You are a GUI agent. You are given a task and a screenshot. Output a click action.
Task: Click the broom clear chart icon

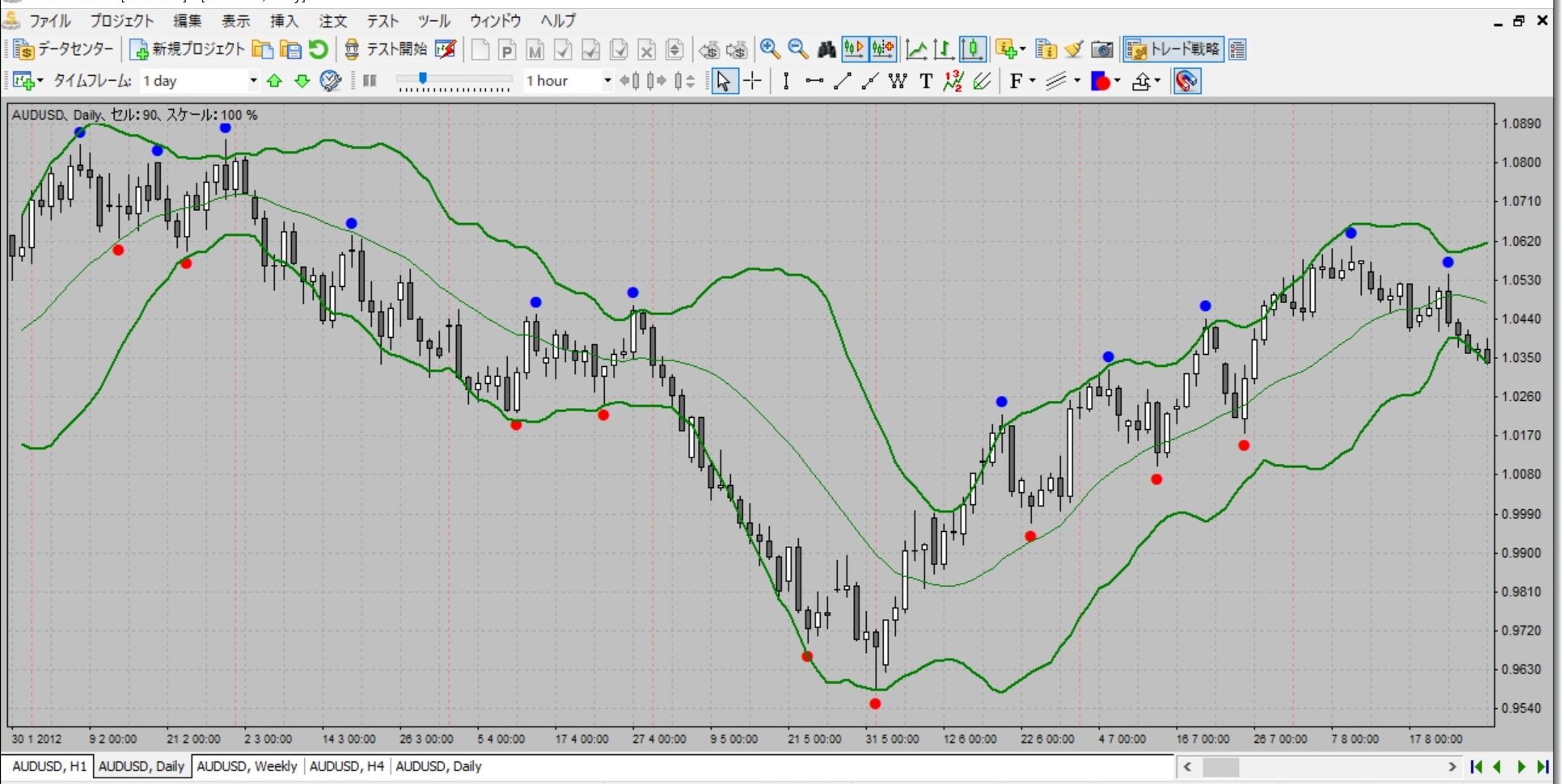tap(1074, 50)
